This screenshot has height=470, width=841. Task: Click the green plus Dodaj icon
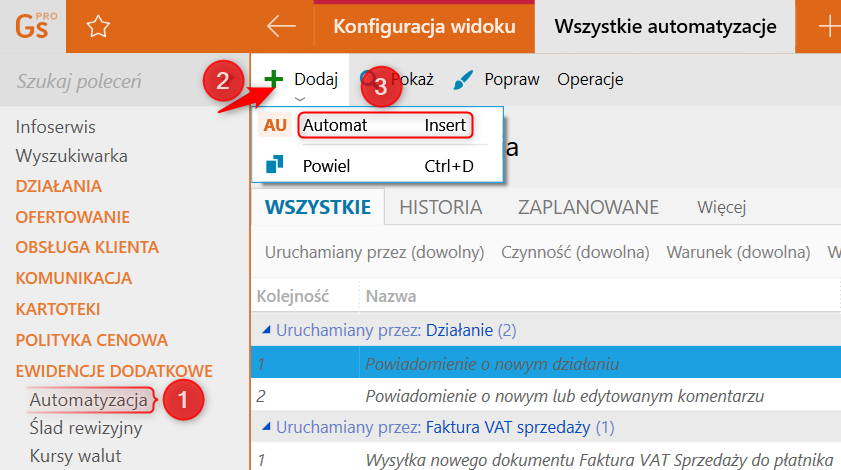[x=273, y=79]
